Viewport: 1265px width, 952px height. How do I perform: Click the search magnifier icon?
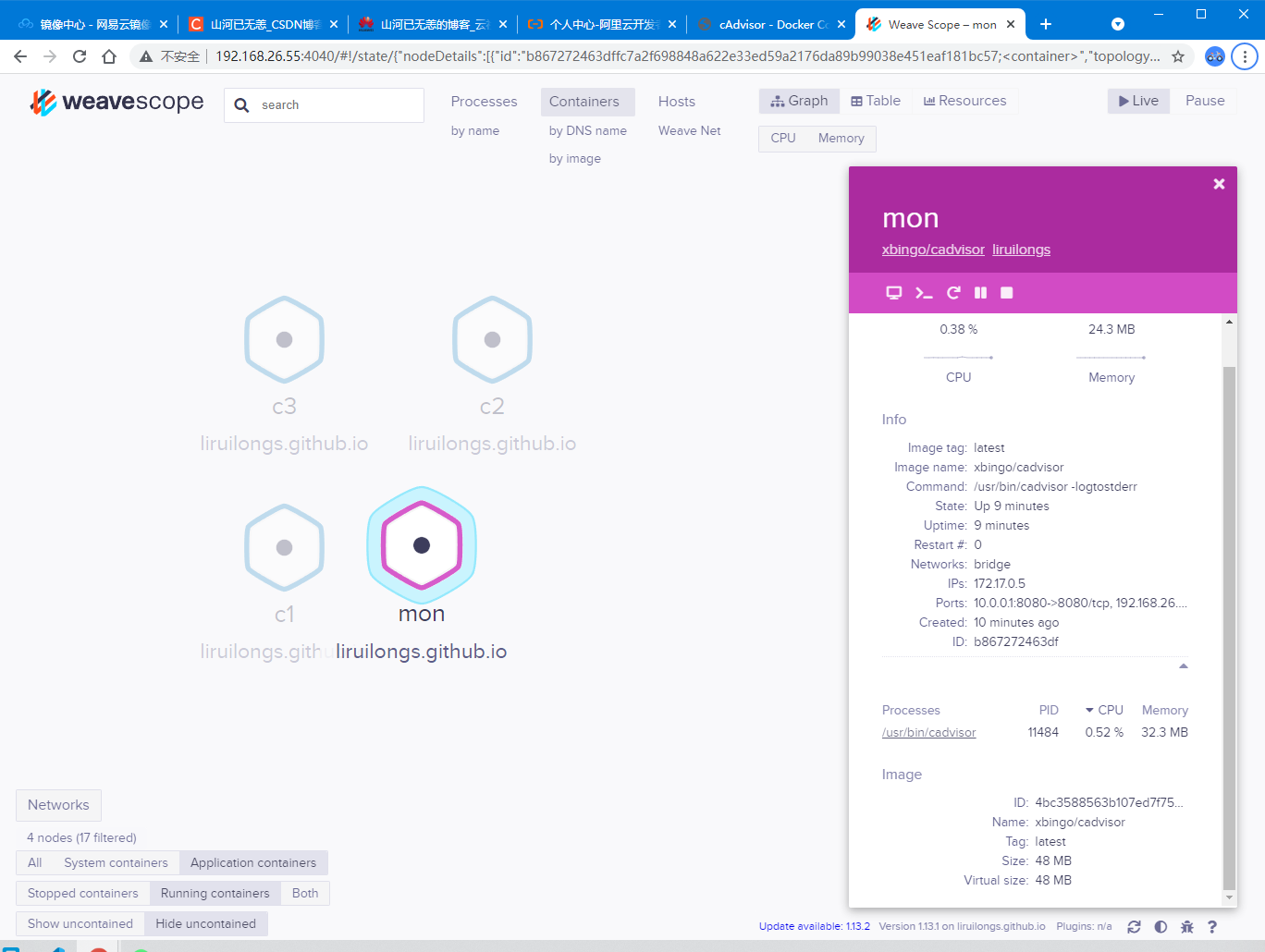coord(241,105)
